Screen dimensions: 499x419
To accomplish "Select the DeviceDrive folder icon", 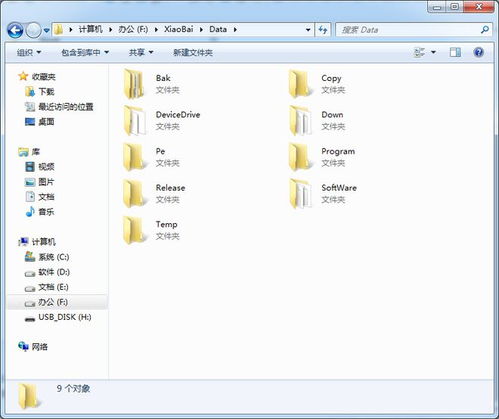I will tap(135, 120).
